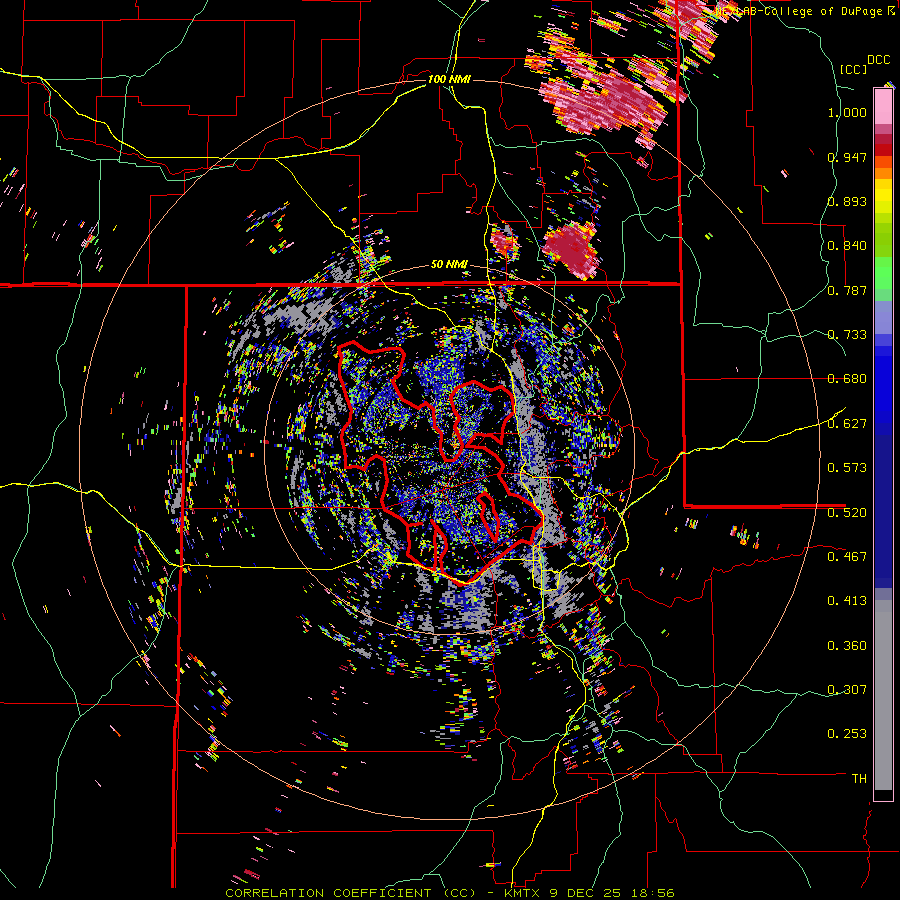
Task: Click the 0.893 legend value
Action: coord(847,201)
